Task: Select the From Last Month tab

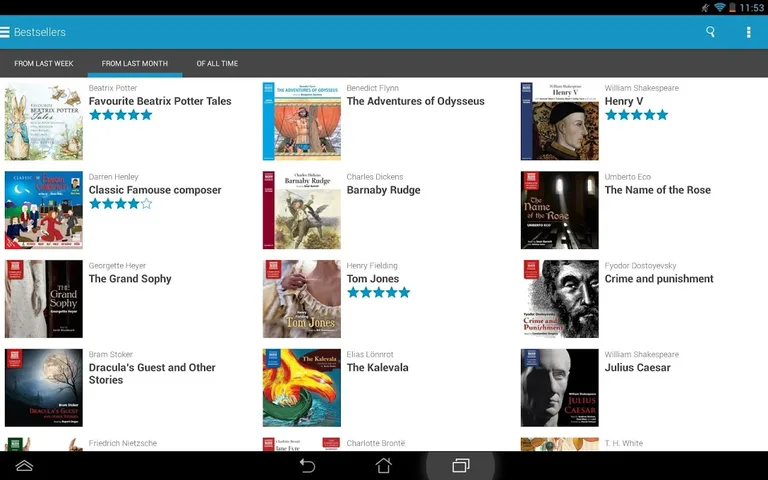Action: (x=135, y=64)
